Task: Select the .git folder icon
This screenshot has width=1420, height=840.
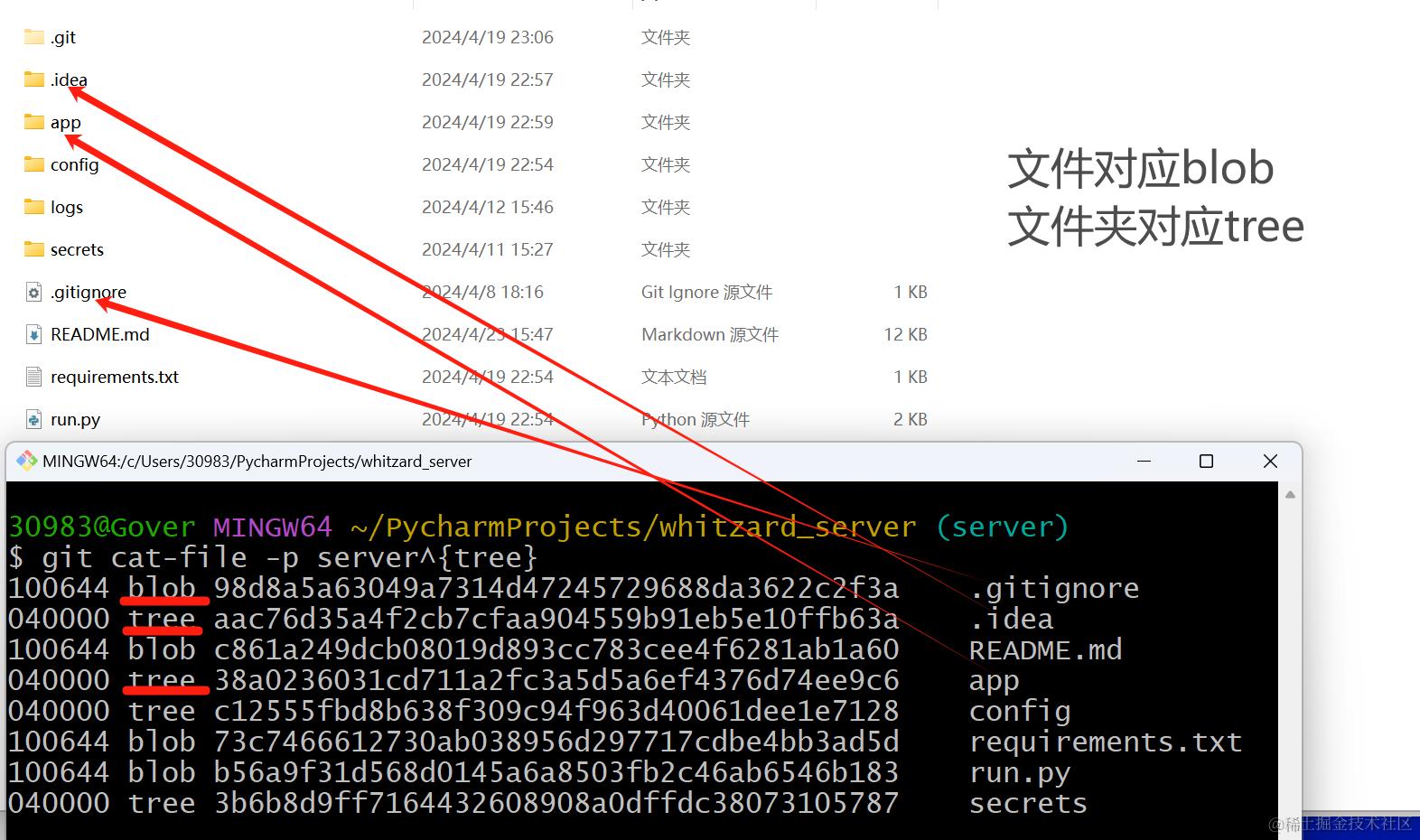Action: 34,37
